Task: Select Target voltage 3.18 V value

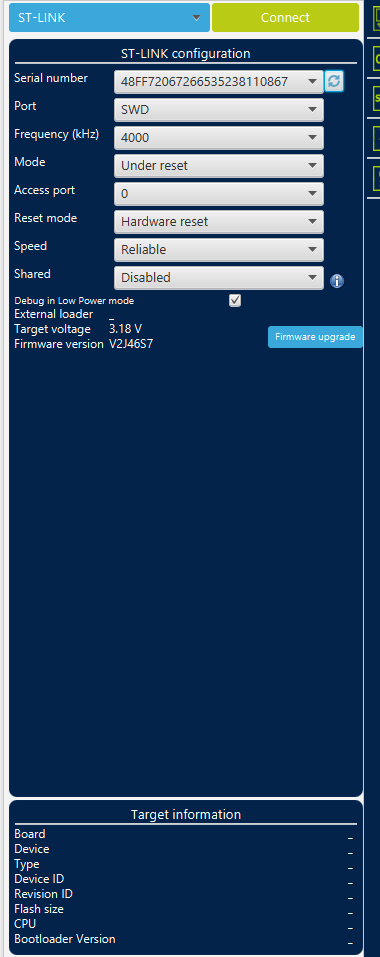Action: (x=125, y=330)
